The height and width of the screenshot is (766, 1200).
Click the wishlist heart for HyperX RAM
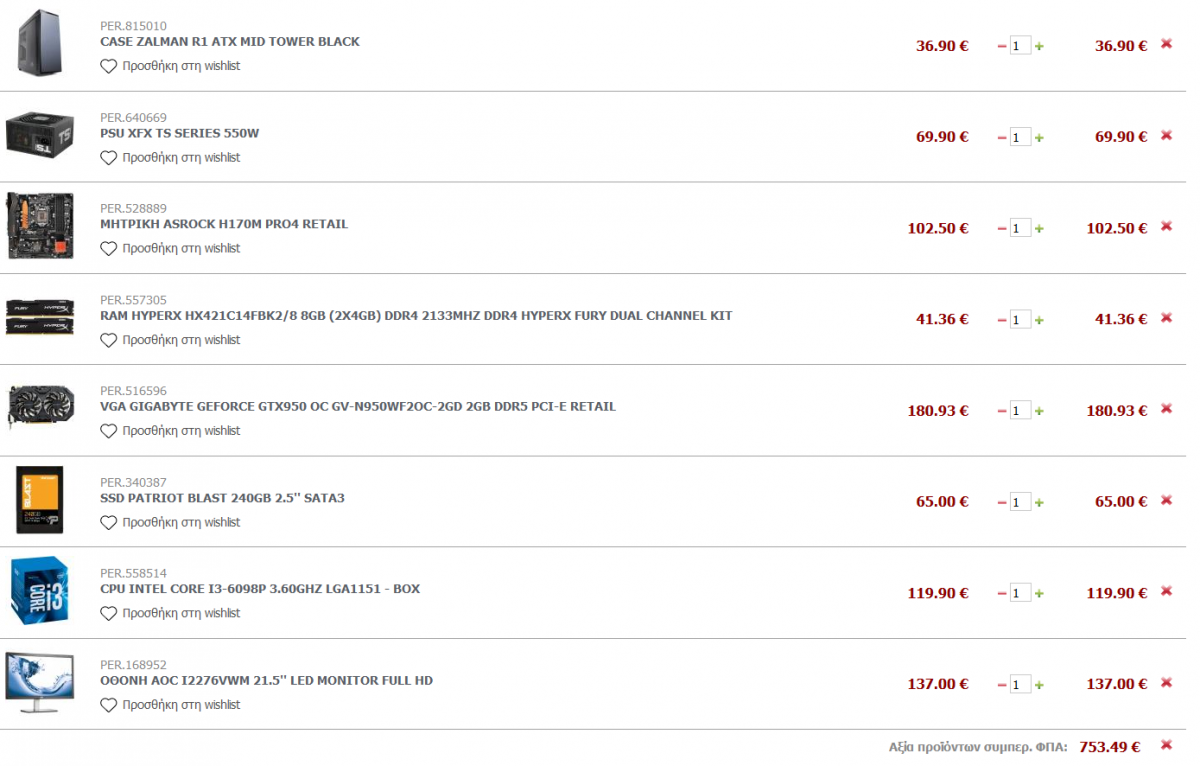click(x=109, y=340)
